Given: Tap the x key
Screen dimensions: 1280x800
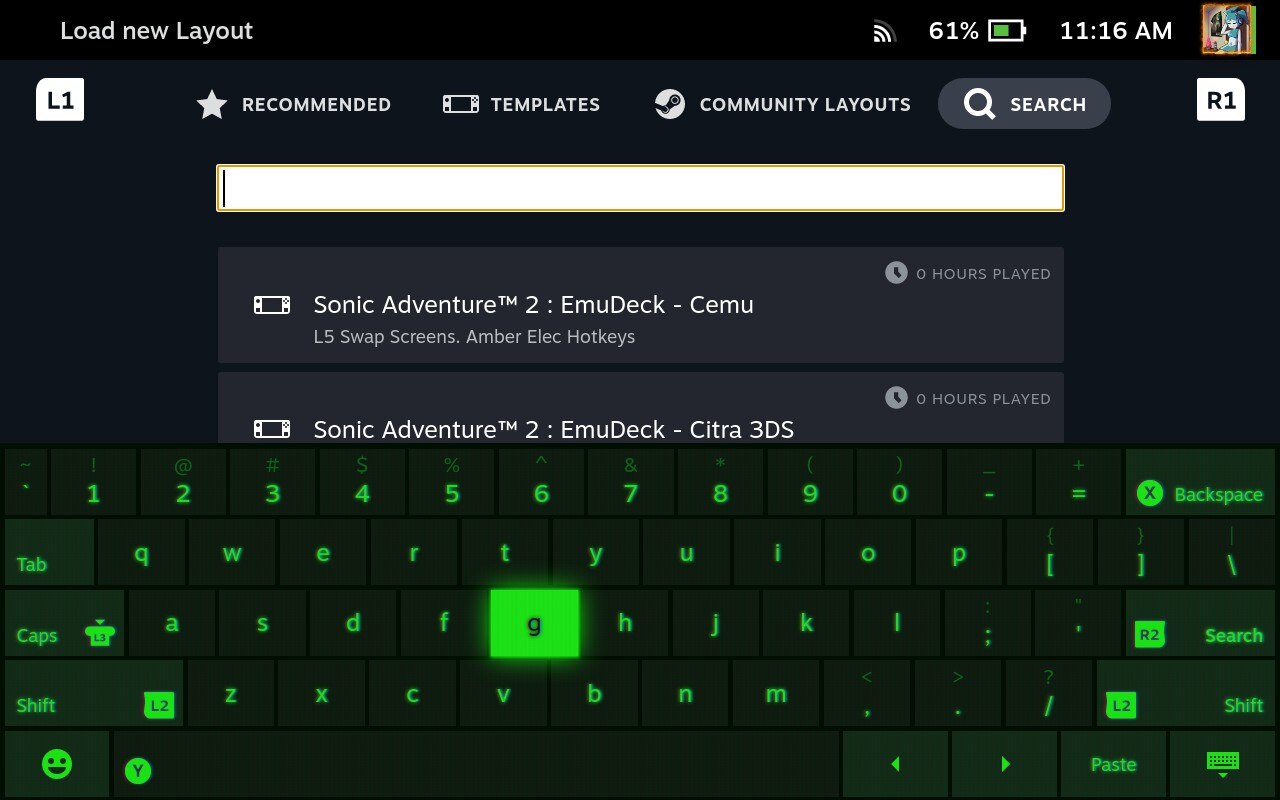Looking at the screenshot, I should click(322, 693).
